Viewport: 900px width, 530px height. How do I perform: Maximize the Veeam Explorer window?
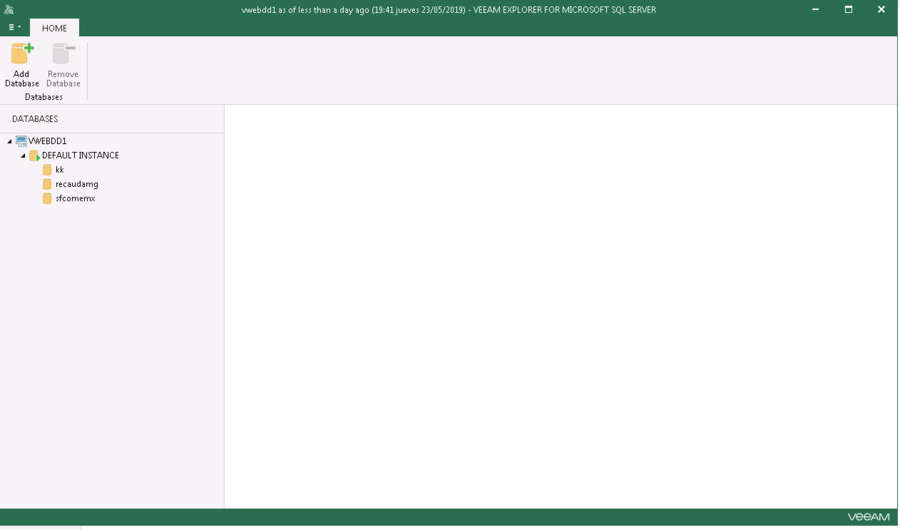pos(848,9)
